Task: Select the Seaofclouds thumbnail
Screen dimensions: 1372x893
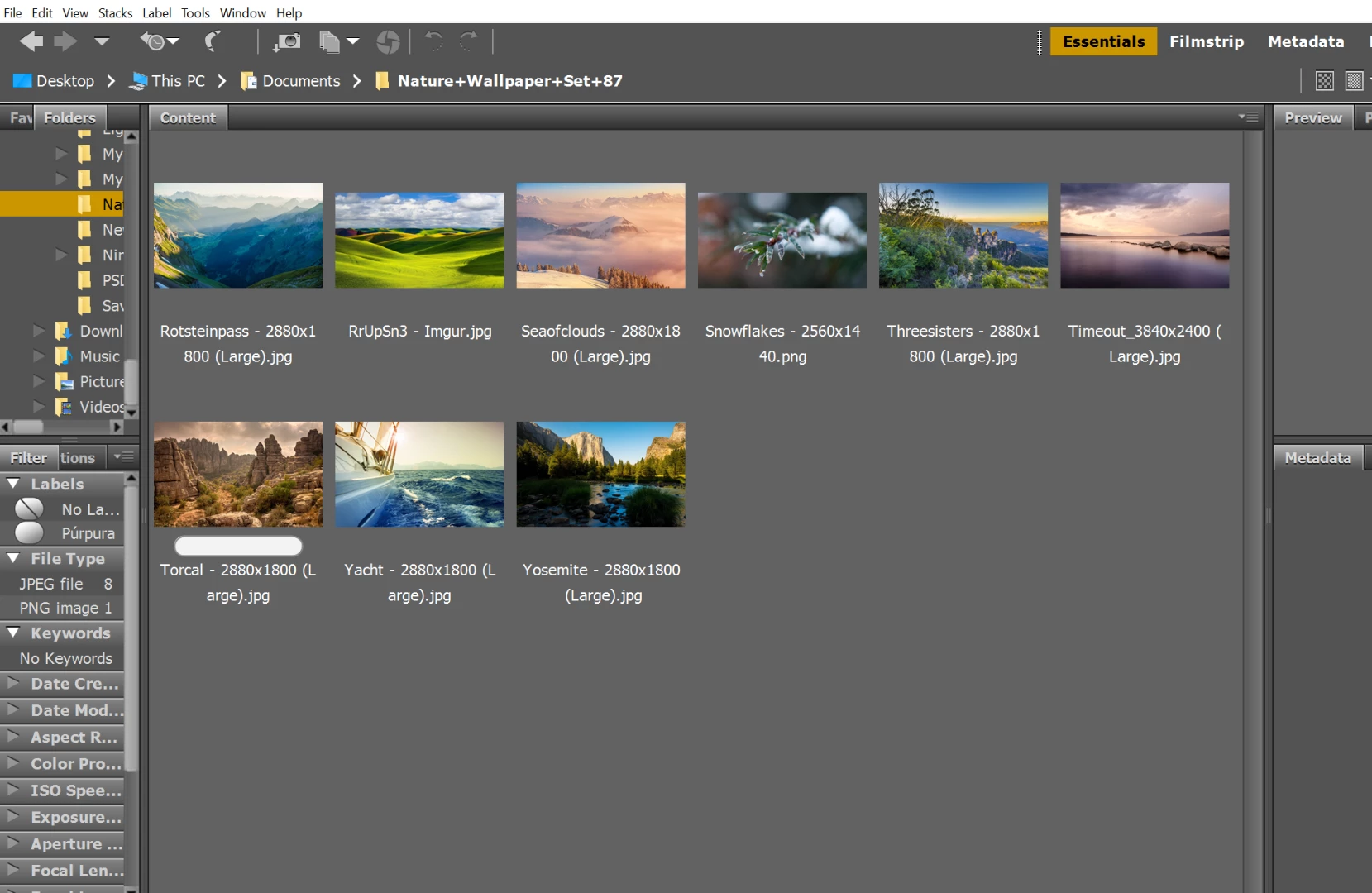Action: click(x=600, y=236)
